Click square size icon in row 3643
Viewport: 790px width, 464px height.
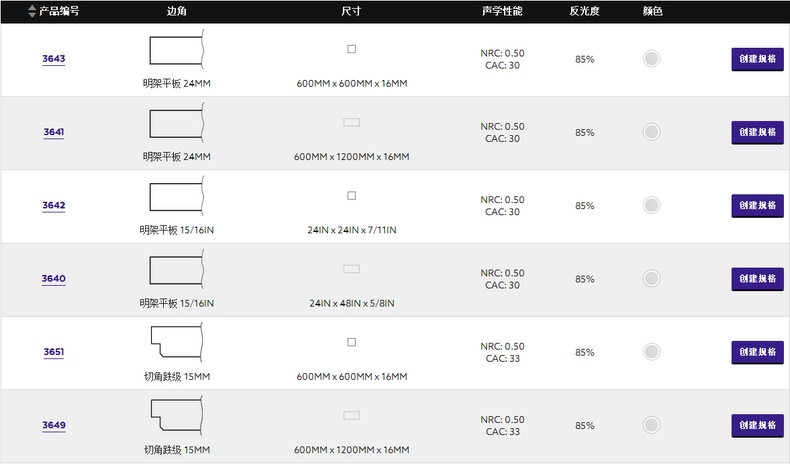(x=351, y=49)
